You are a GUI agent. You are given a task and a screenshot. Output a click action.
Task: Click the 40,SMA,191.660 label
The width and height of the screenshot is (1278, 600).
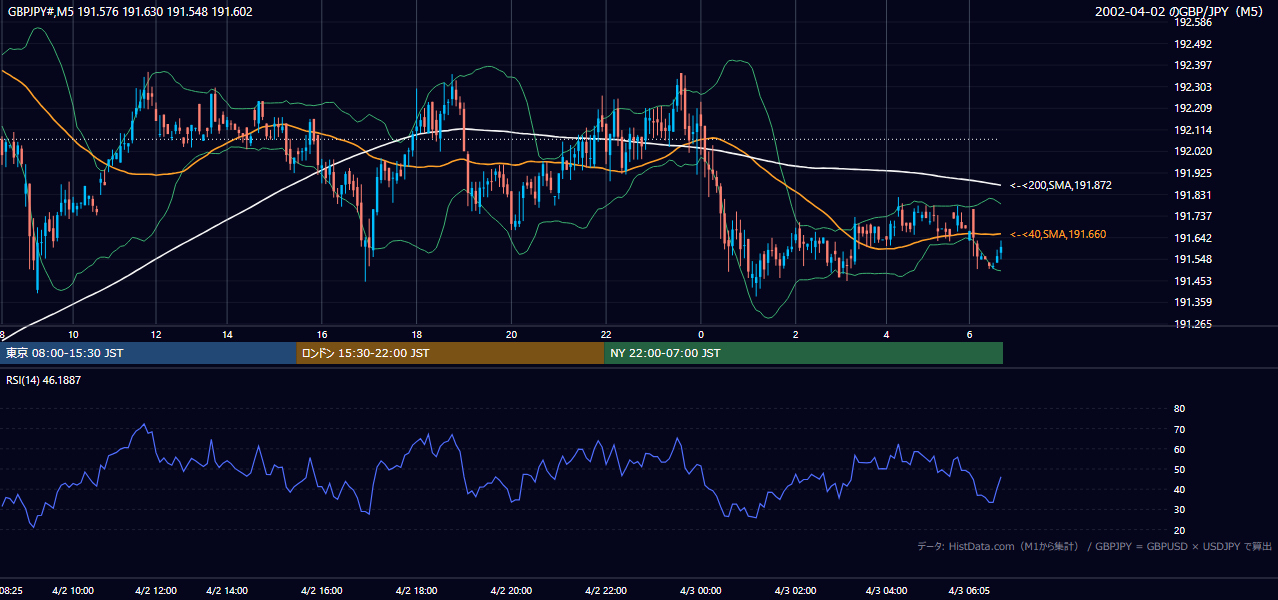coord(1058,234)
